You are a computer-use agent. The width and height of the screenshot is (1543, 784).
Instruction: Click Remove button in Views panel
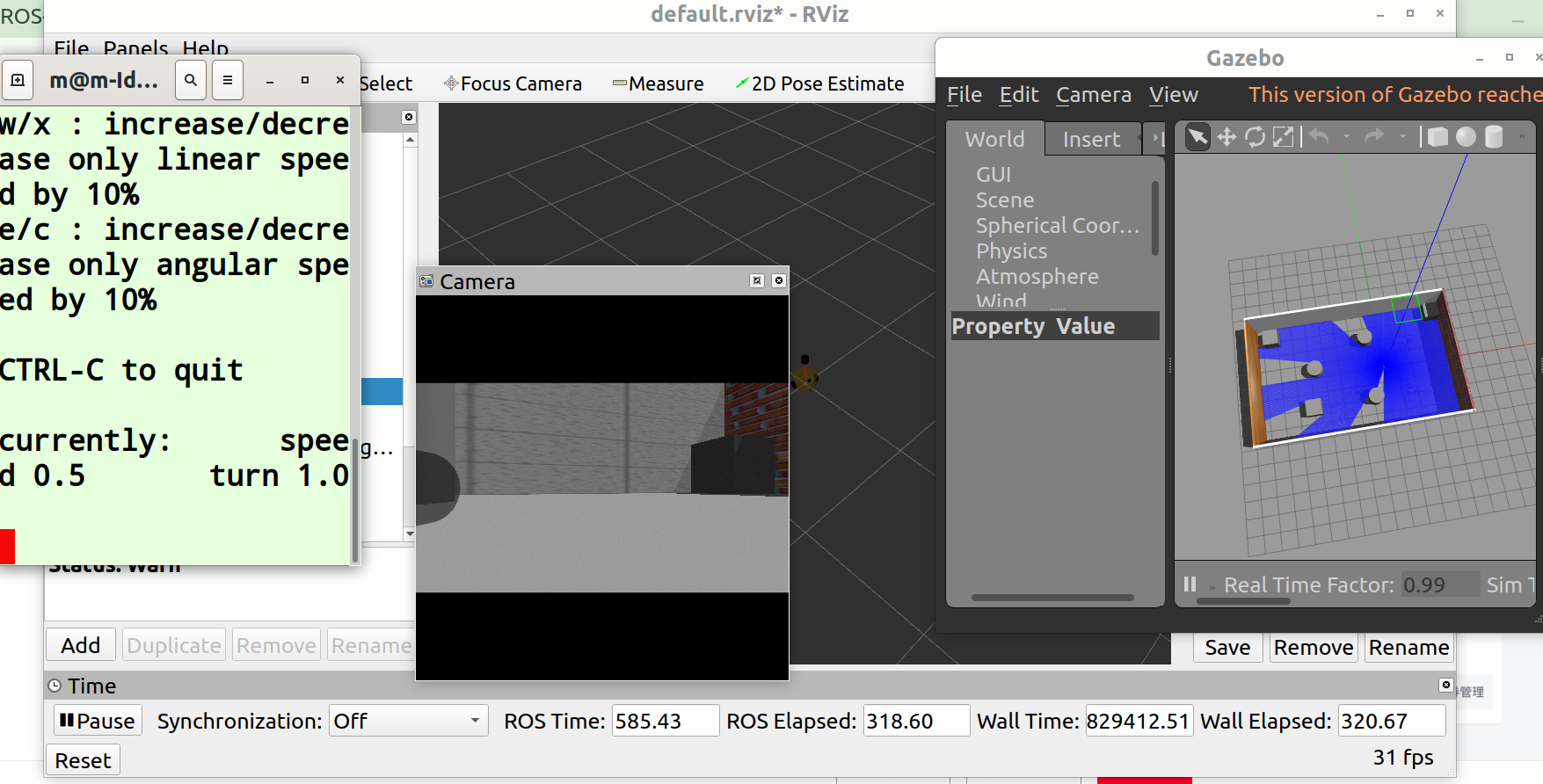1314,647
